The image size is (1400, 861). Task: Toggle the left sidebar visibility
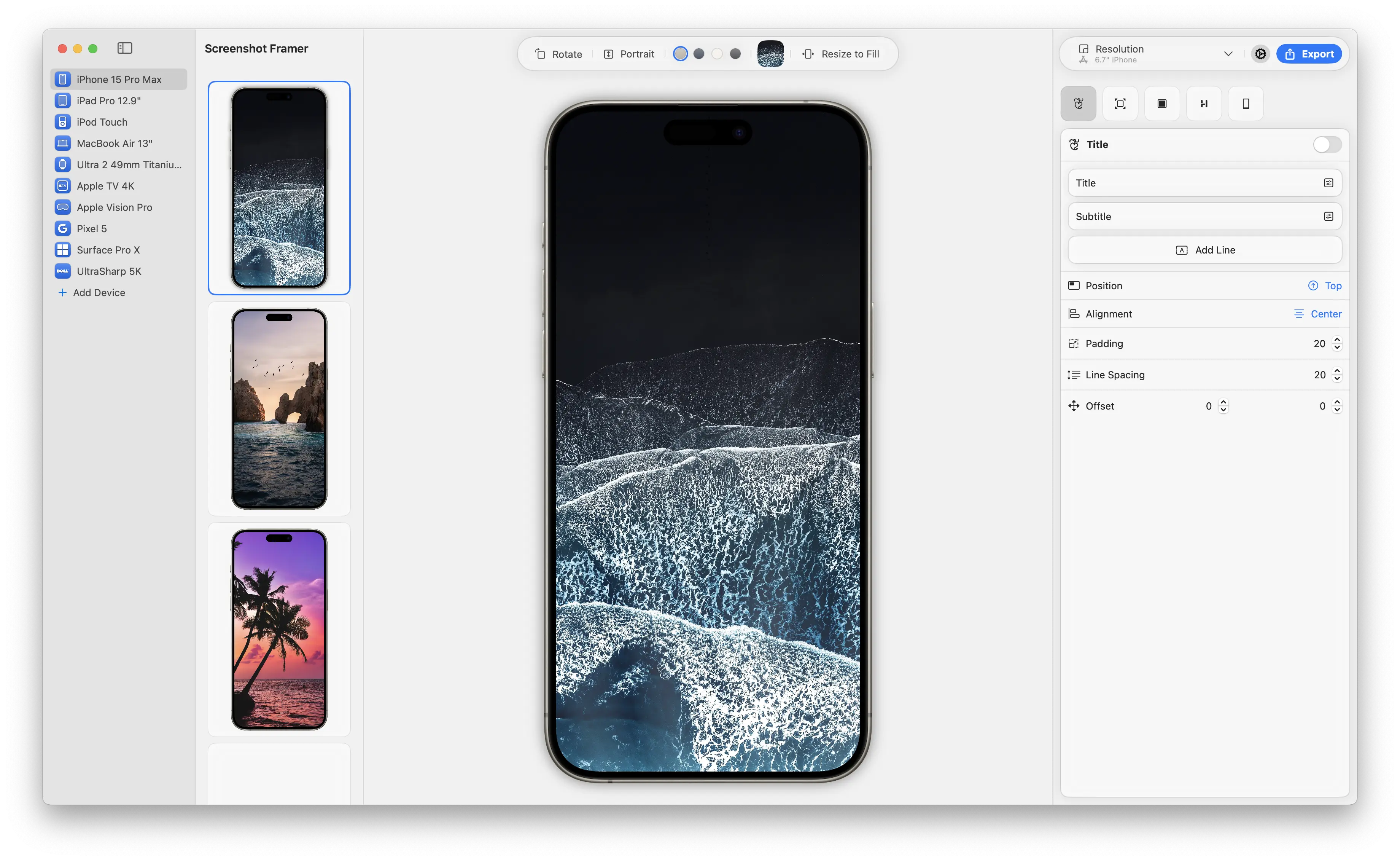pos(125,48)
